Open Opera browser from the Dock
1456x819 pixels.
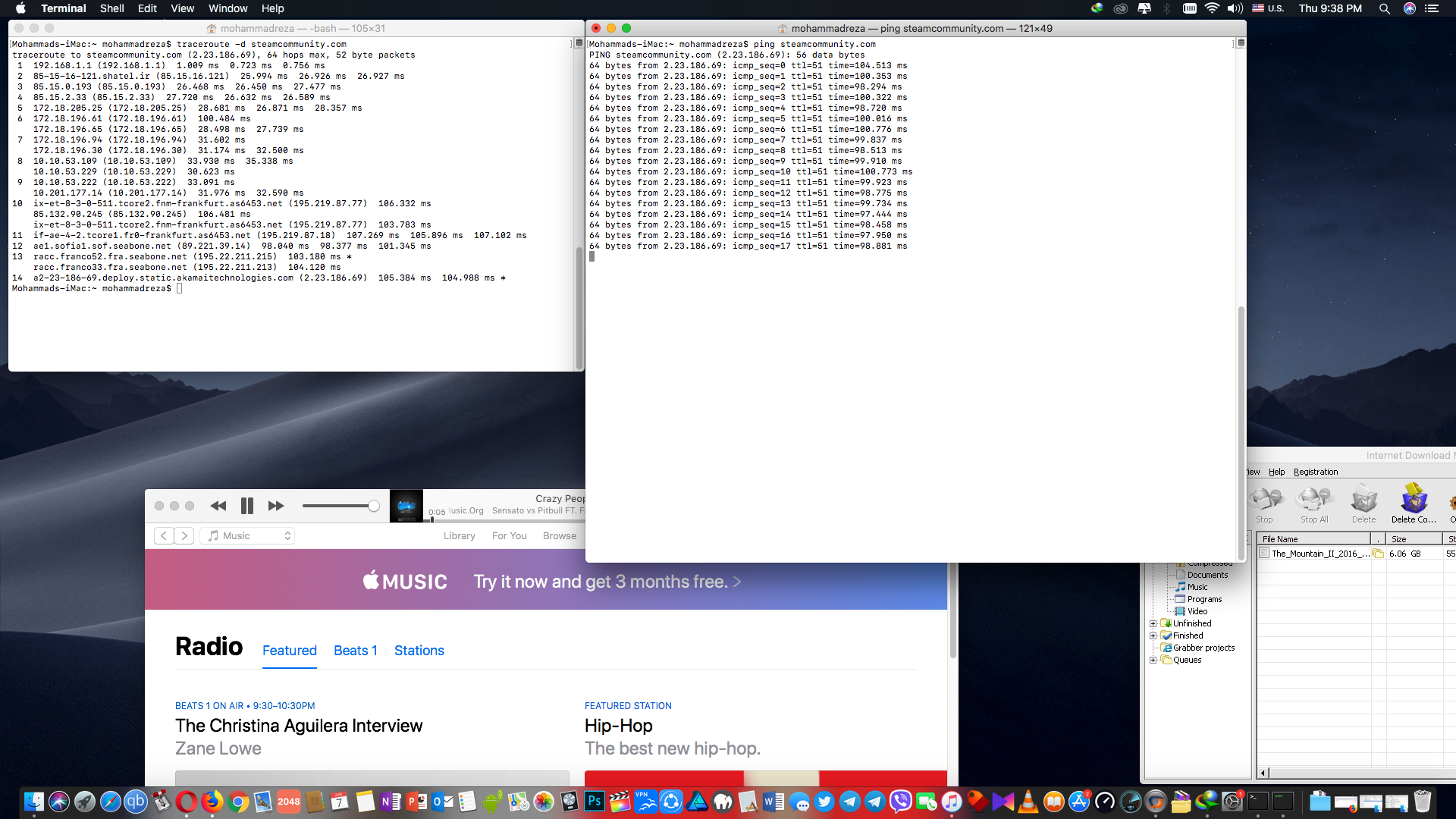coord(187,802)
